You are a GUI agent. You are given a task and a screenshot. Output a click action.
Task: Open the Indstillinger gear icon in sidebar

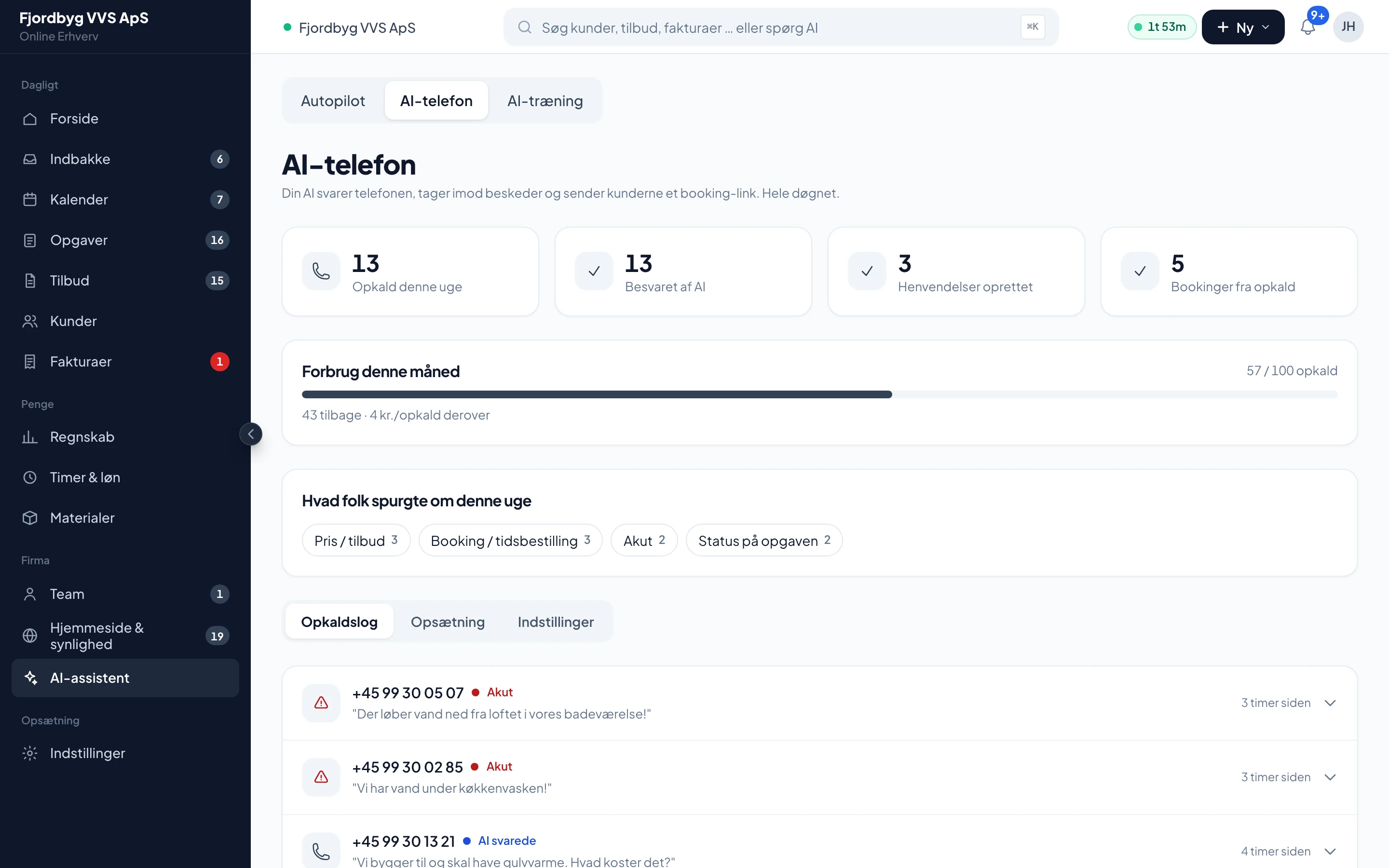click(x=30, y=753)
